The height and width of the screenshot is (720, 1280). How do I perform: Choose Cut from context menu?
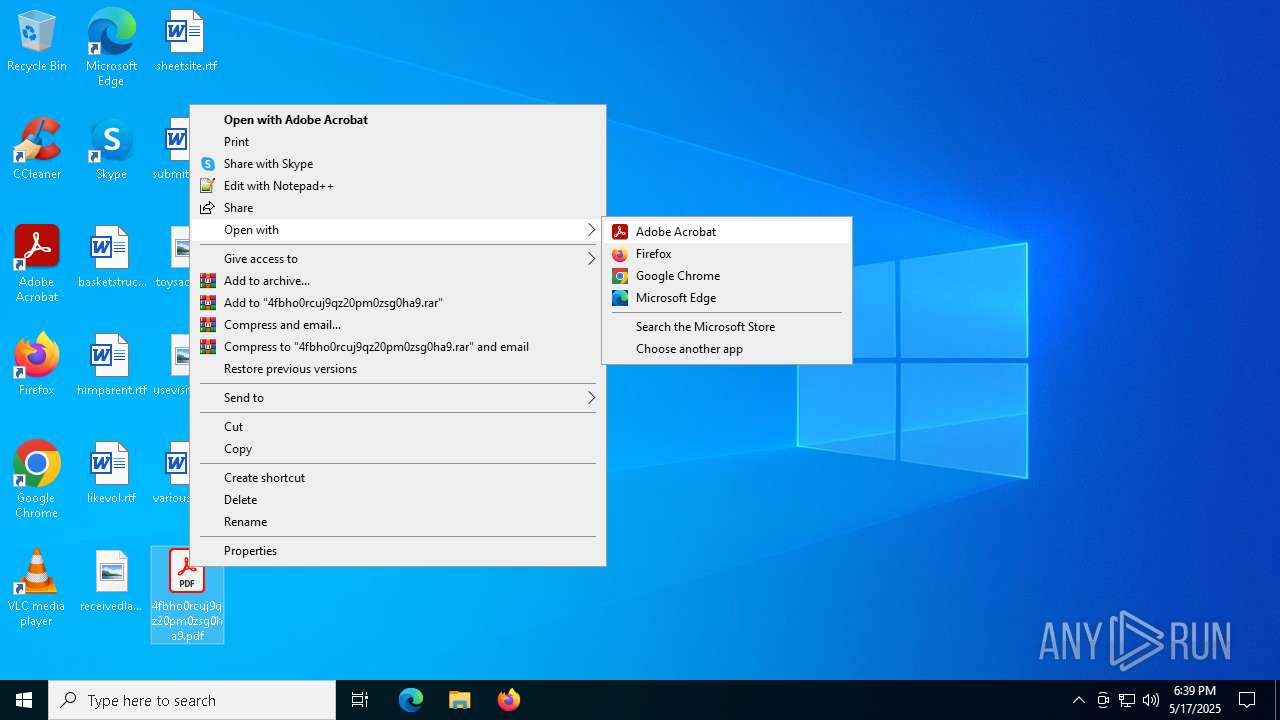(x=398, y=427)
